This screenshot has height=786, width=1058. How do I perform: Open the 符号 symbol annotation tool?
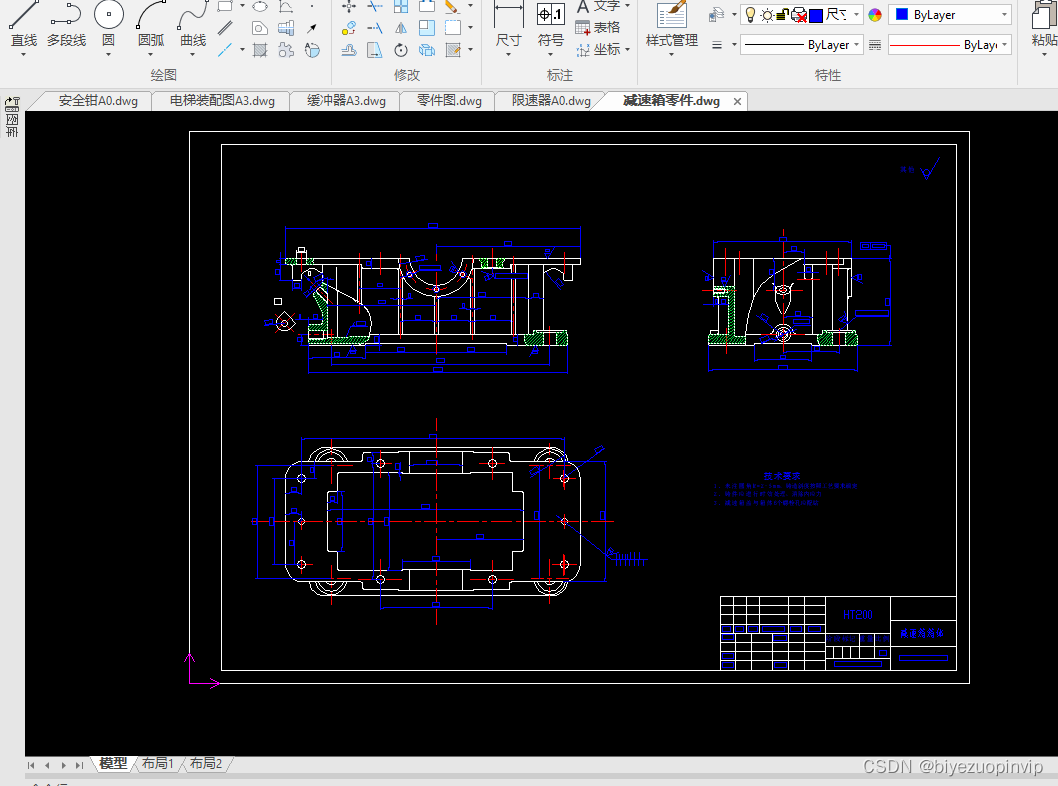click(551, 24)
